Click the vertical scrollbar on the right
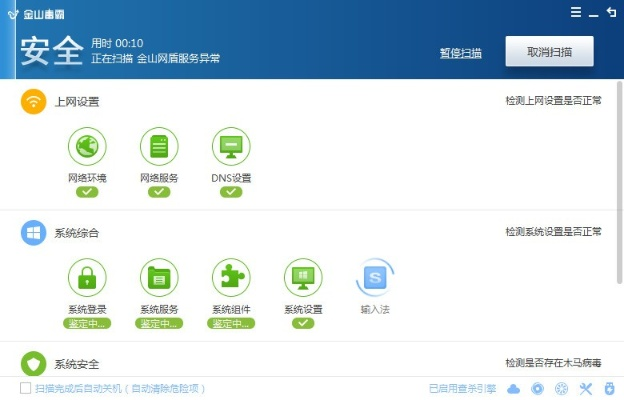 coord(620,180)
